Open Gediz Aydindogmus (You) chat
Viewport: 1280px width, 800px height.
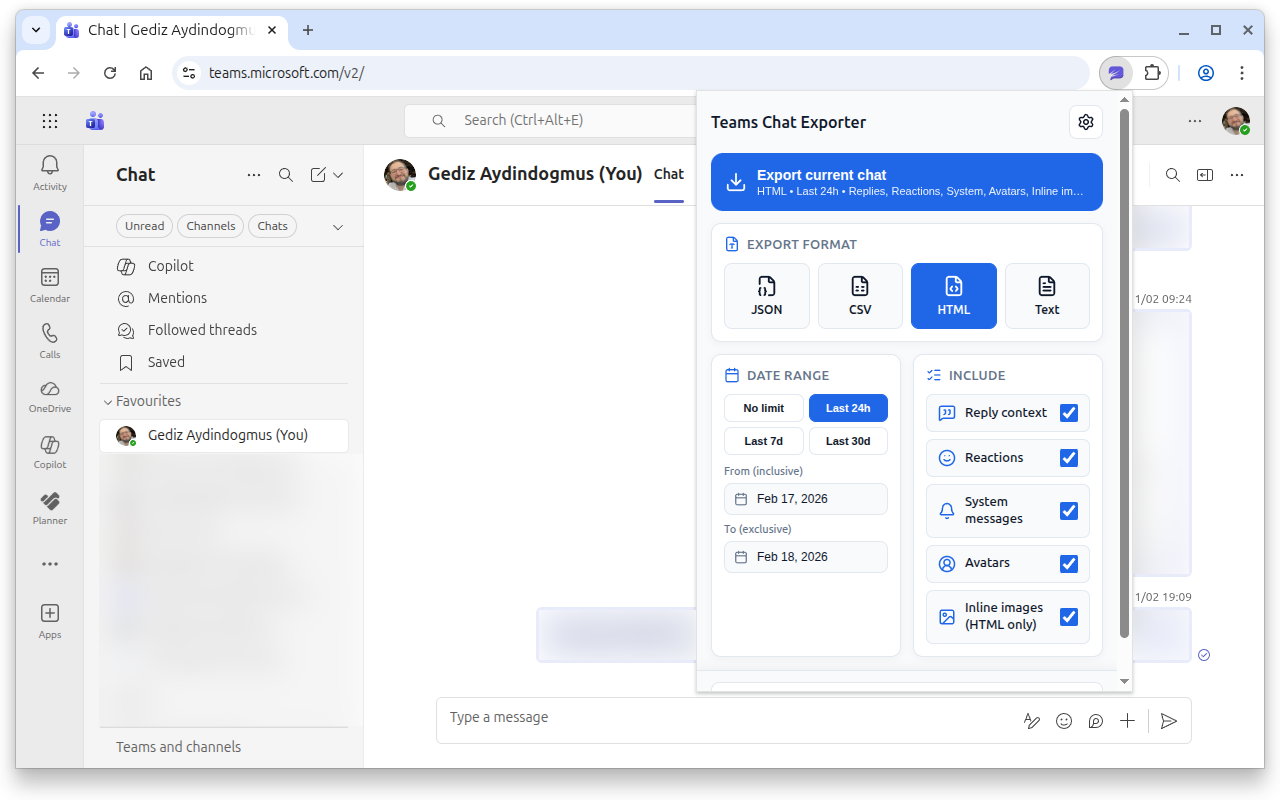pos(224,436)
